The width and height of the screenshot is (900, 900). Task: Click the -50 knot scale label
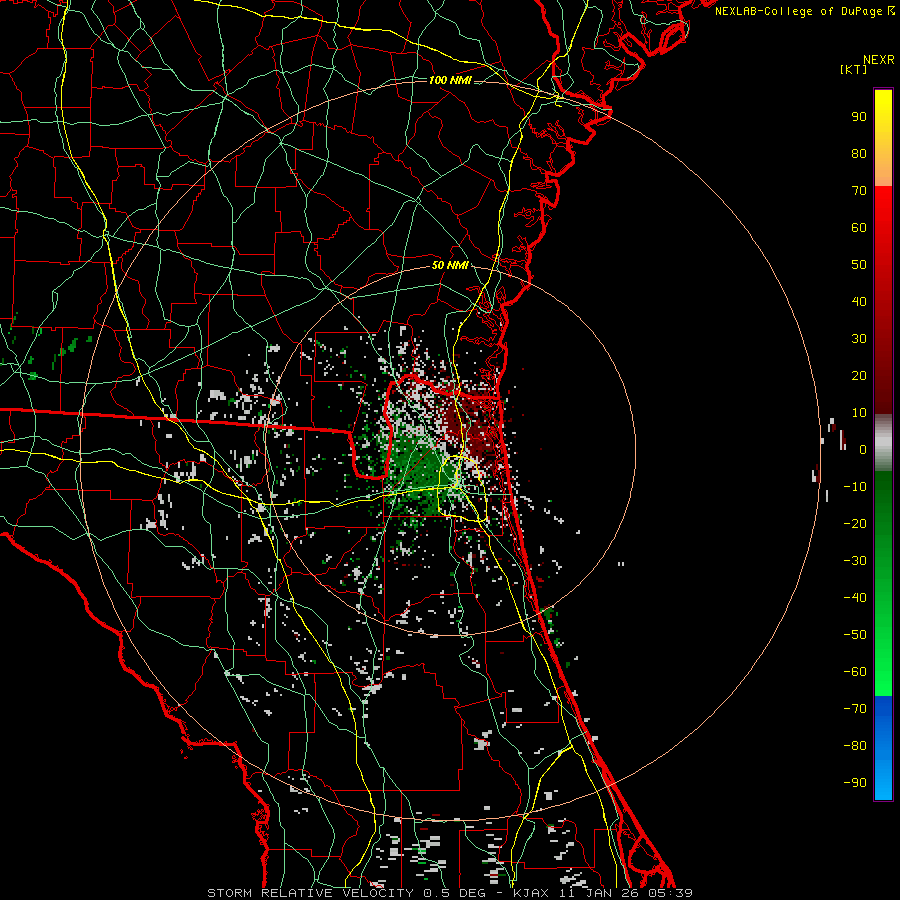point(855,635)
